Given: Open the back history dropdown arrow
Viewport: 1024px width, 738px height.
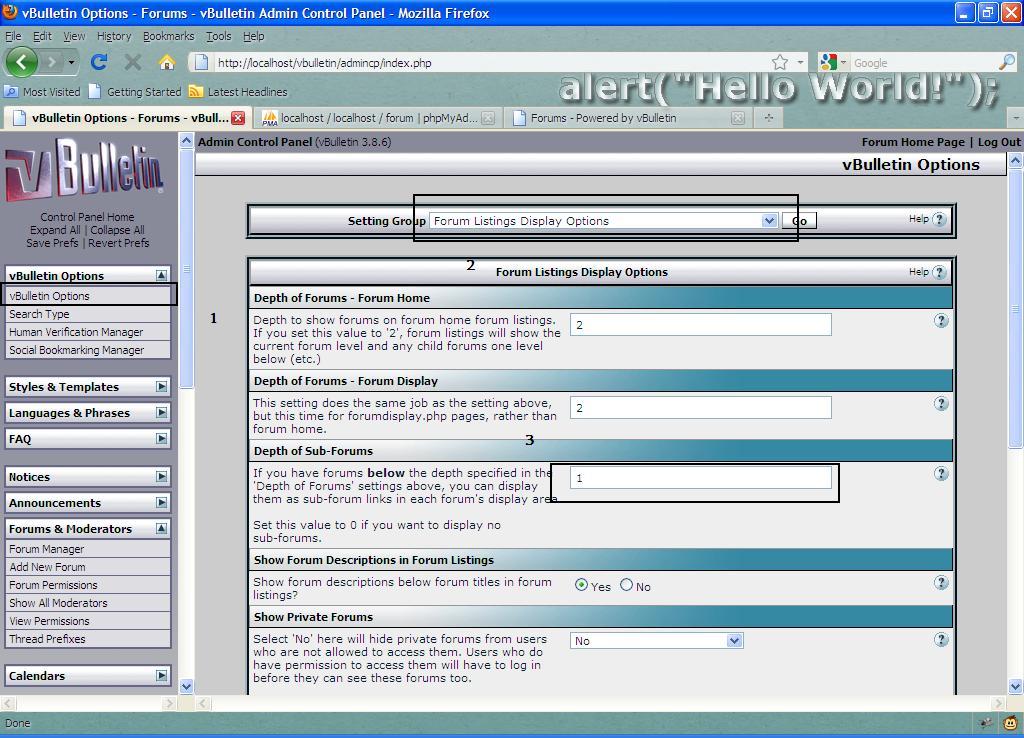Looking at the screenshot, I should [x=71, y=63].
